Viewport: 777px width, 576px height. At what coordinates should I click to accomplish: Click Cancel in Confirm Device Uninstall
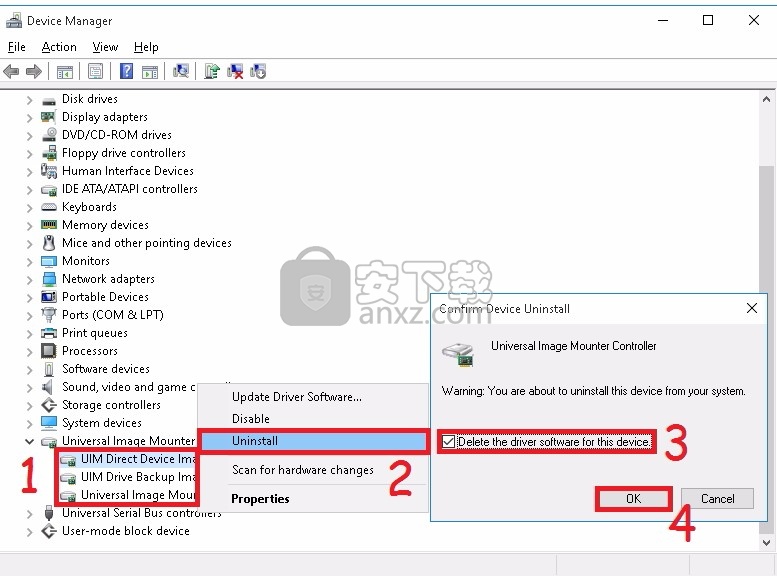(717, 499)
